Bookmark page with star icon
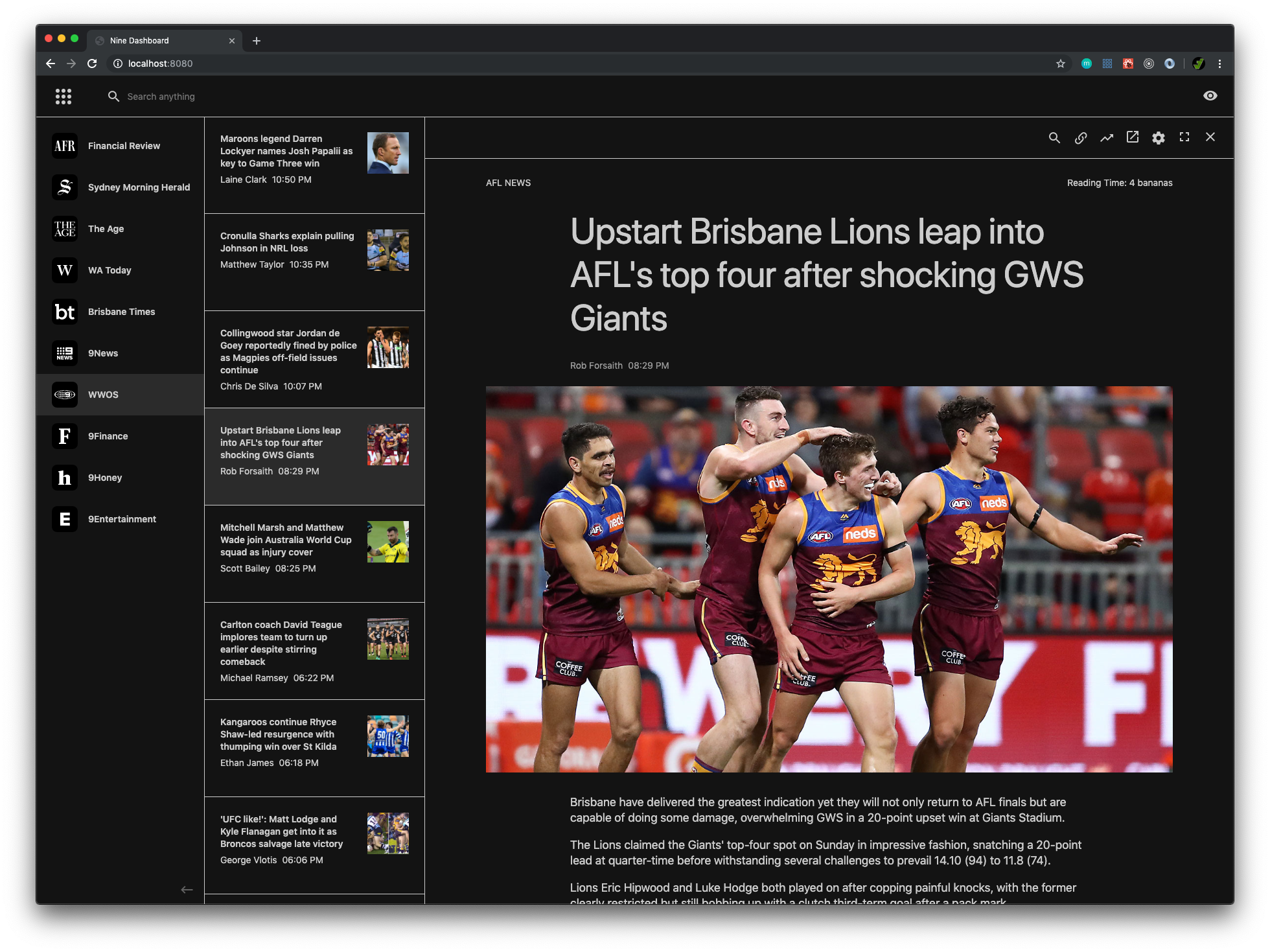The width and height of the screenshot is (1270, 952). tap(1060, 64)
